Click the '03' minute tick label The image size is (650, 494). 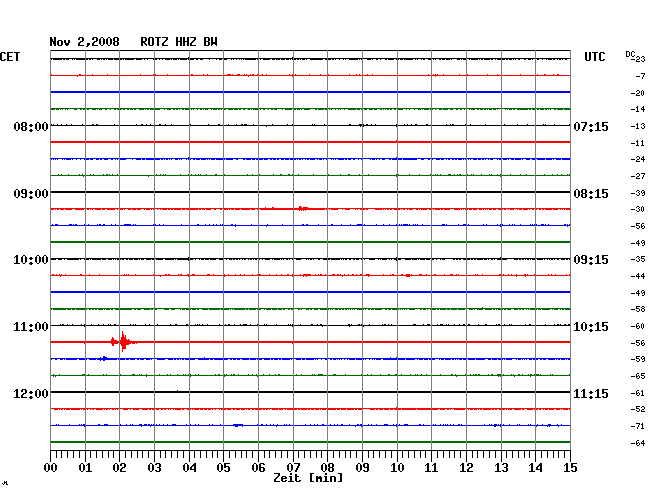(x=154, y=468)
